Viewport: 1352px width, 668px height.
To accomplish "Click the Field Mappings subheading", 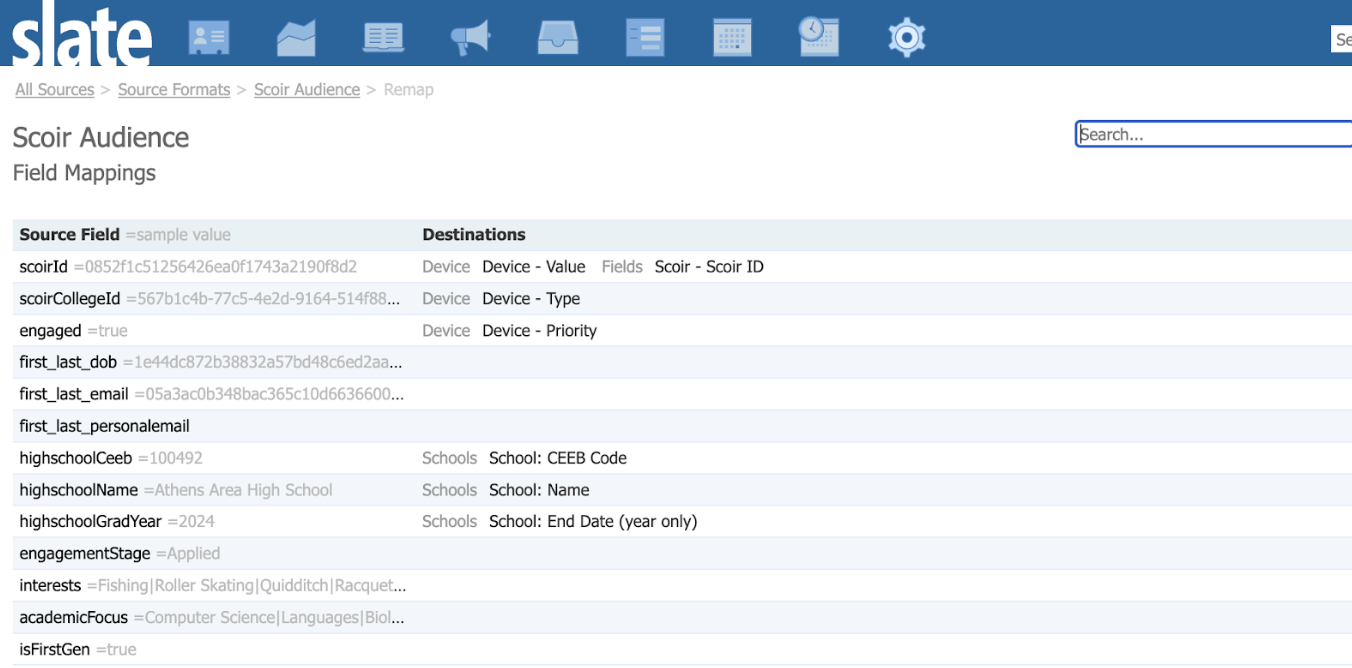I will [84, 173].
